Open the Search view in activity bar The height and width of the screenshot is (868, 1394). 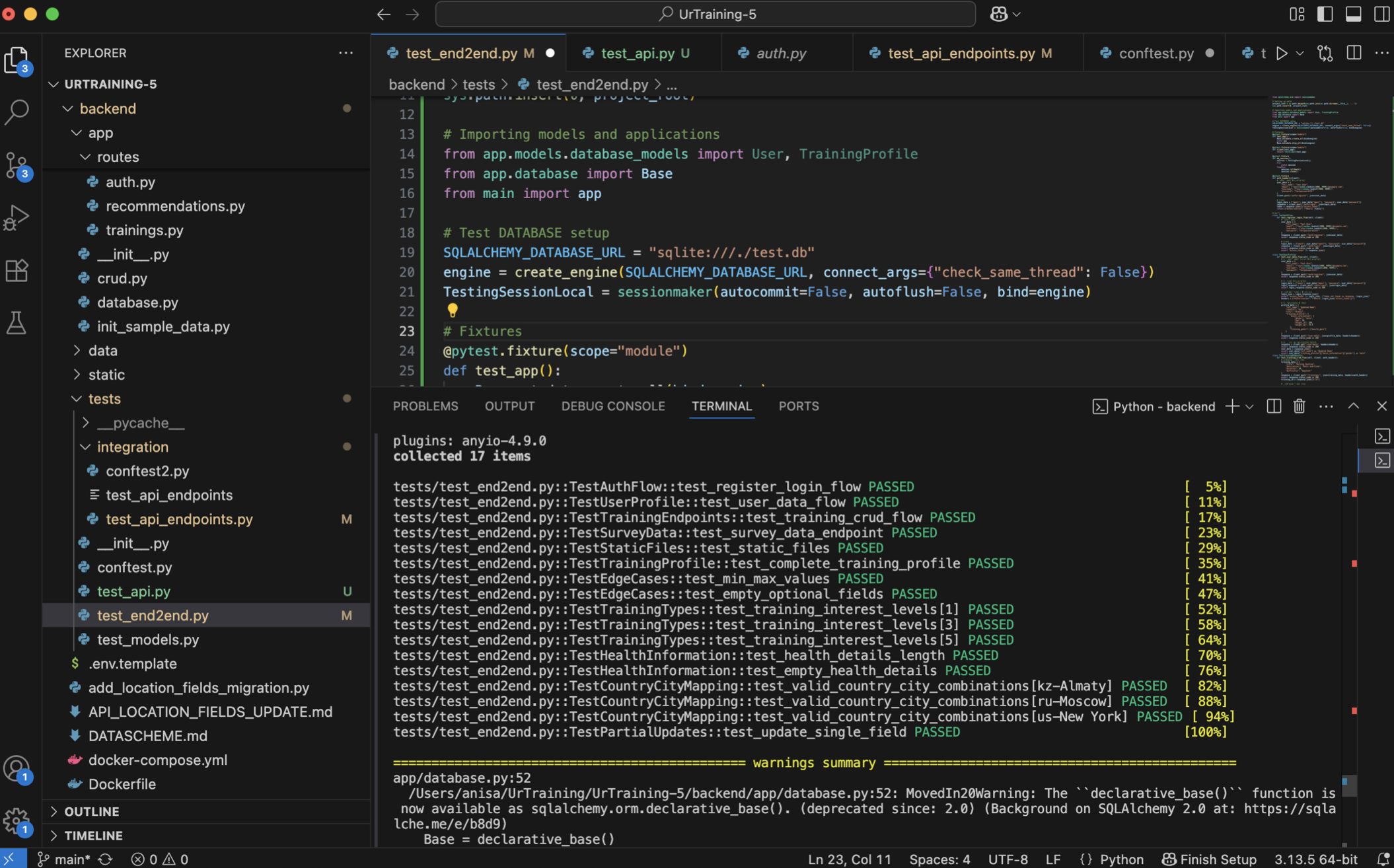tap(17, 112)
